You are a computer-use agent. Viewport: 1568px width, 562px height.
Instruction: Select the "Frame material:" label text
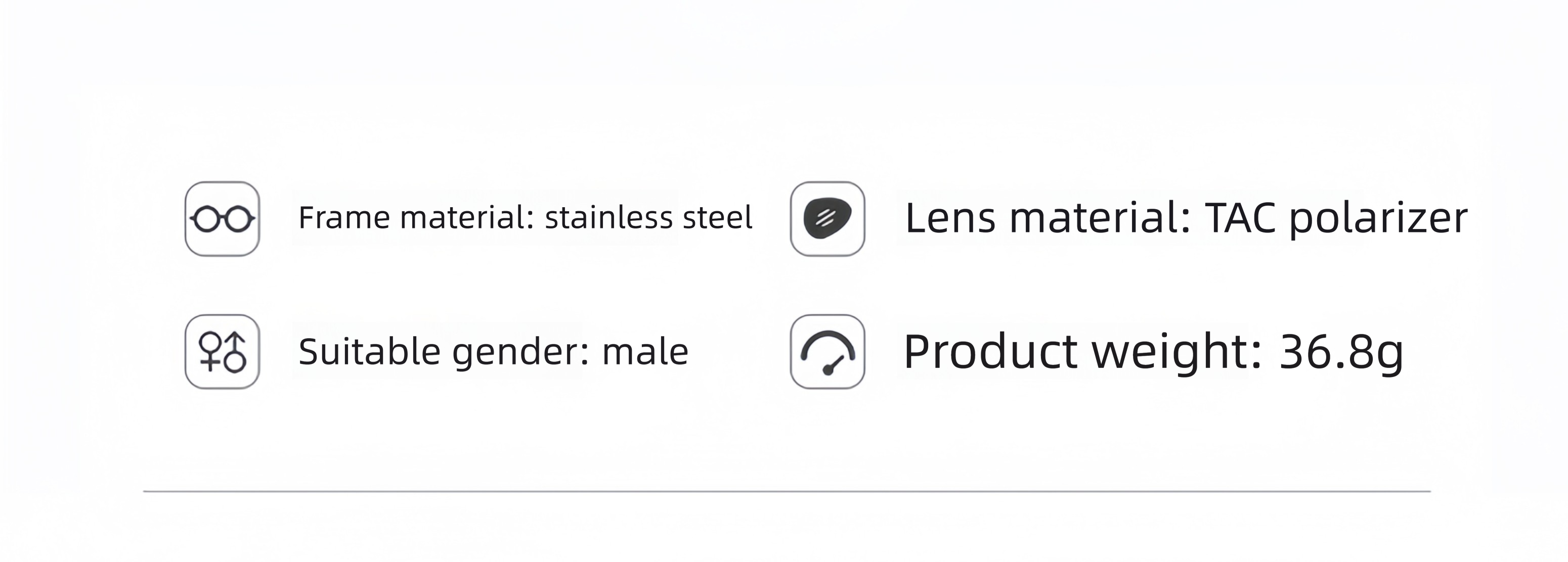click(416, 218)
